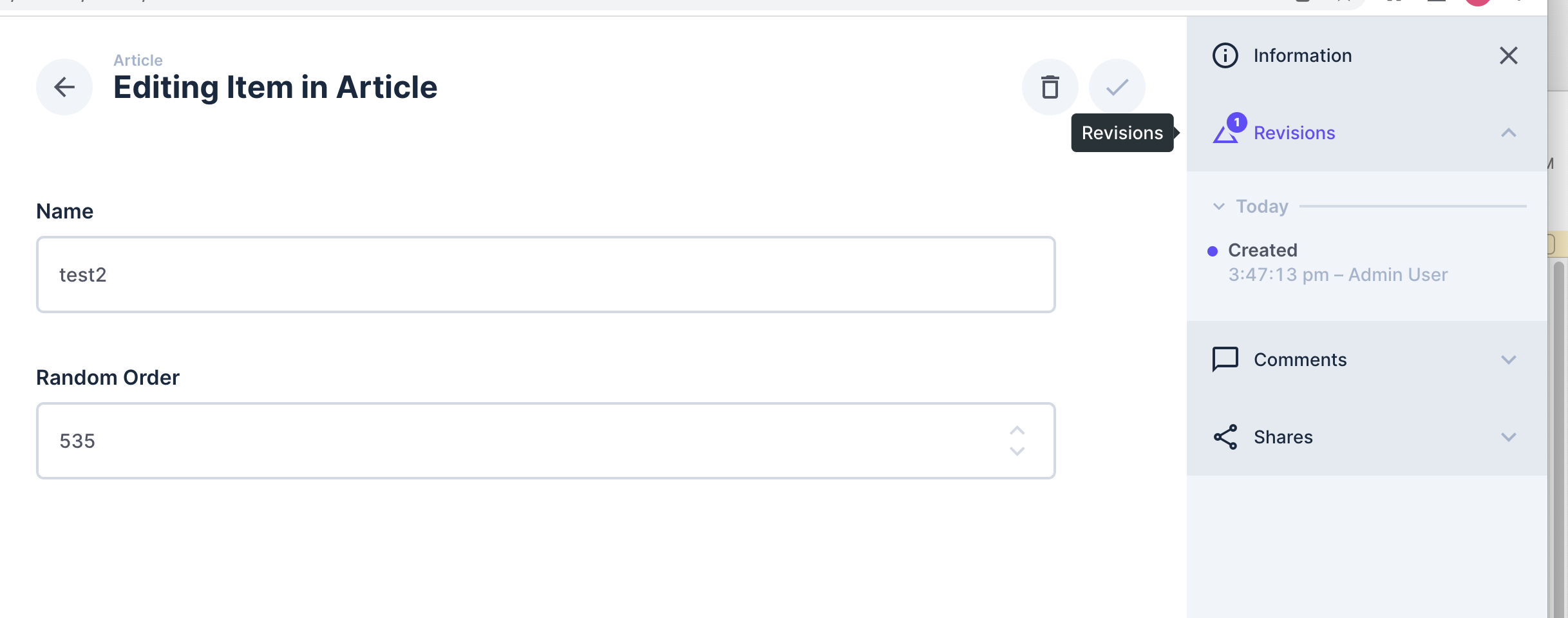1568x618 pixels.
Task: Open the Comments speech bubble icon
Action: point(1225,359)
